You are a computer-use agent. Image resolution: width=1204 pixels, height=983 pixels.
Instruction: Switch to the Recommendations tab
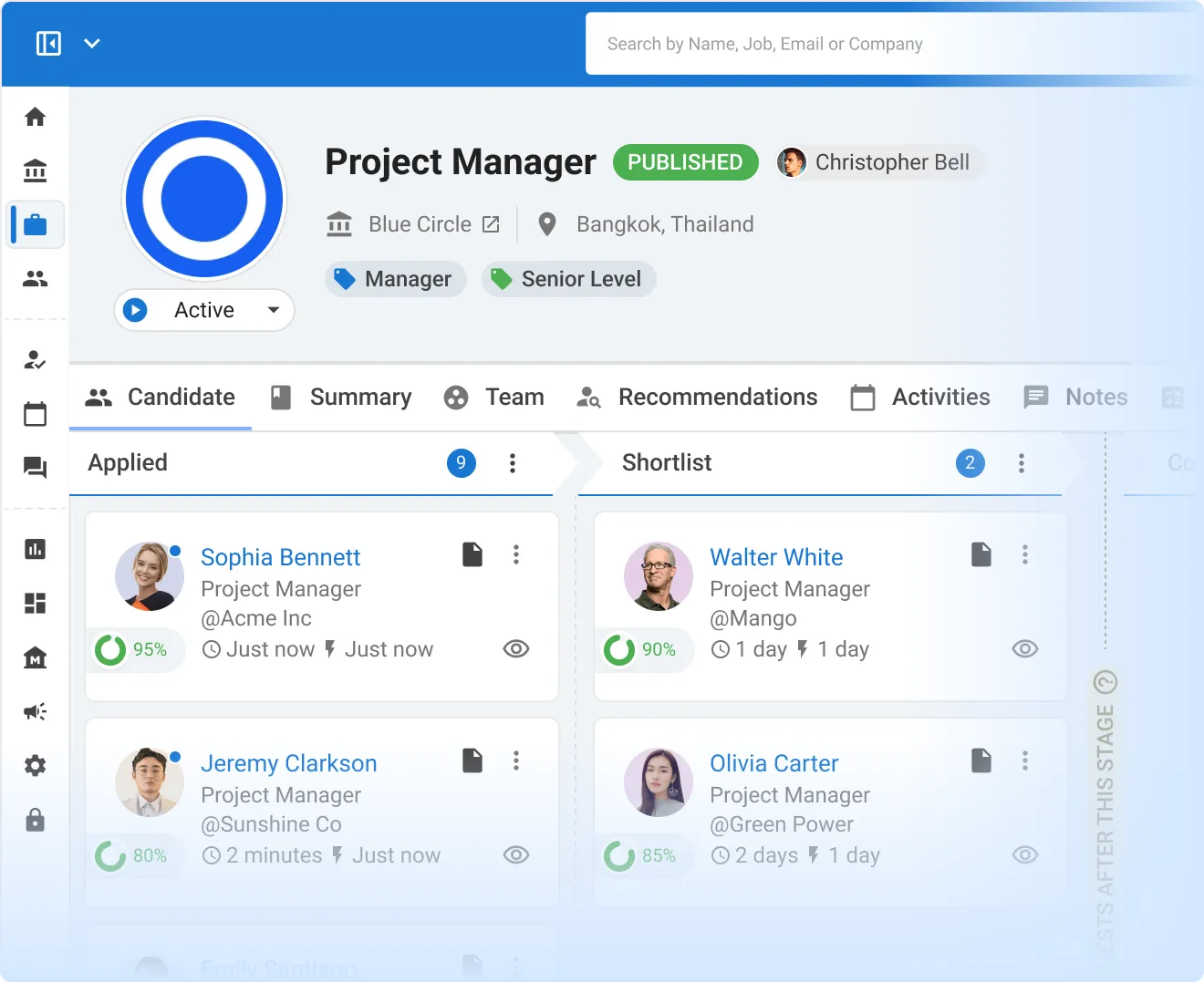(698, 397)
